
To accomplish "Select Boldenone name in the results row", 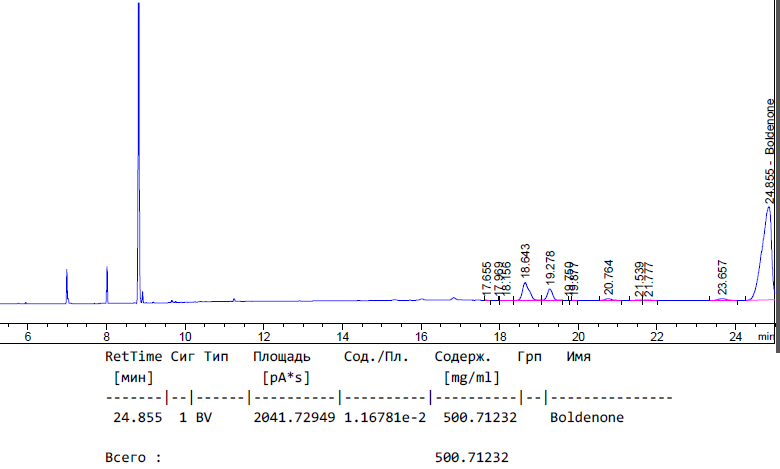I will coord(586,417).
